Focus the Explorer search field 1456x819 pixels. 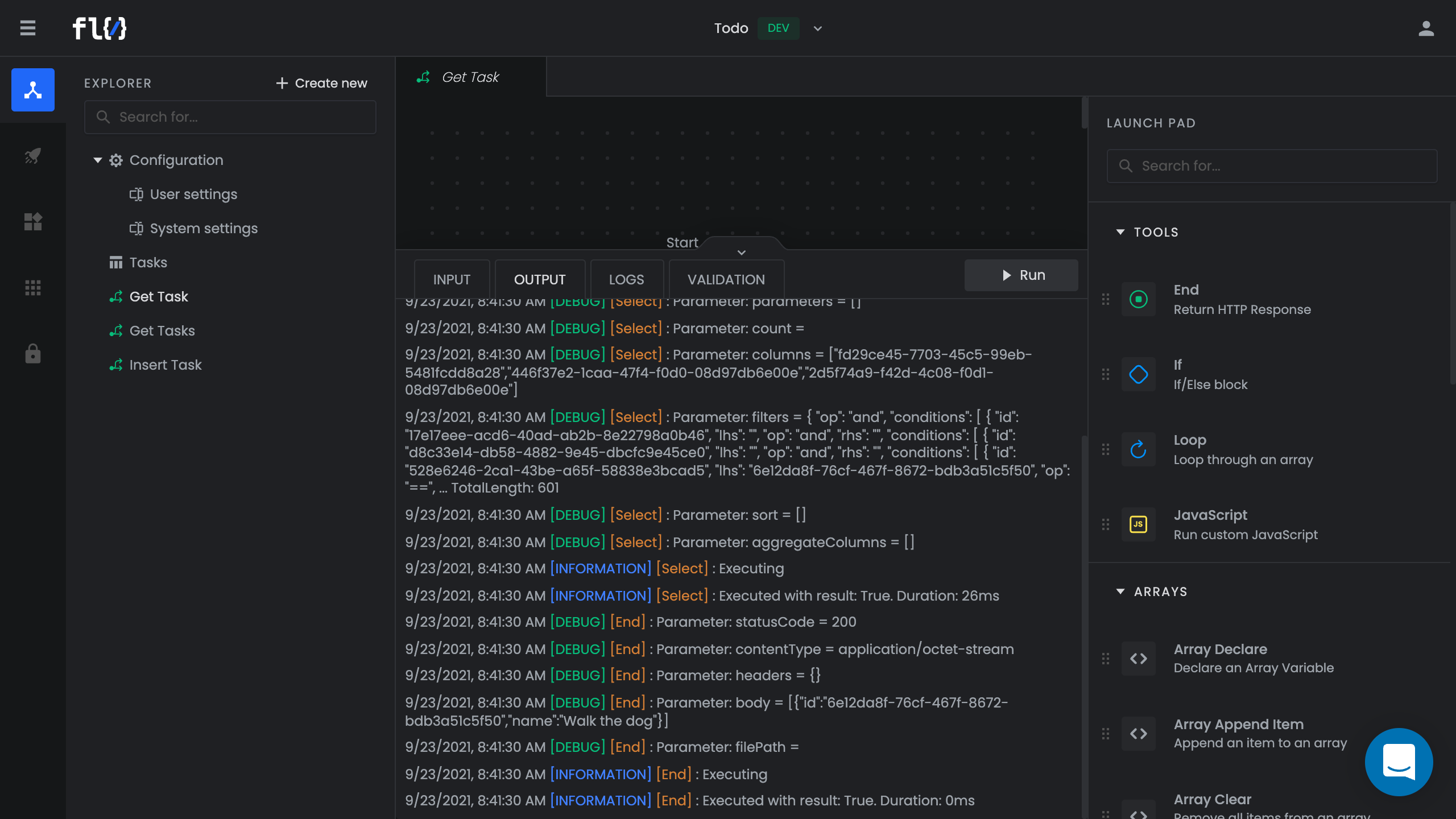point(230,117)
